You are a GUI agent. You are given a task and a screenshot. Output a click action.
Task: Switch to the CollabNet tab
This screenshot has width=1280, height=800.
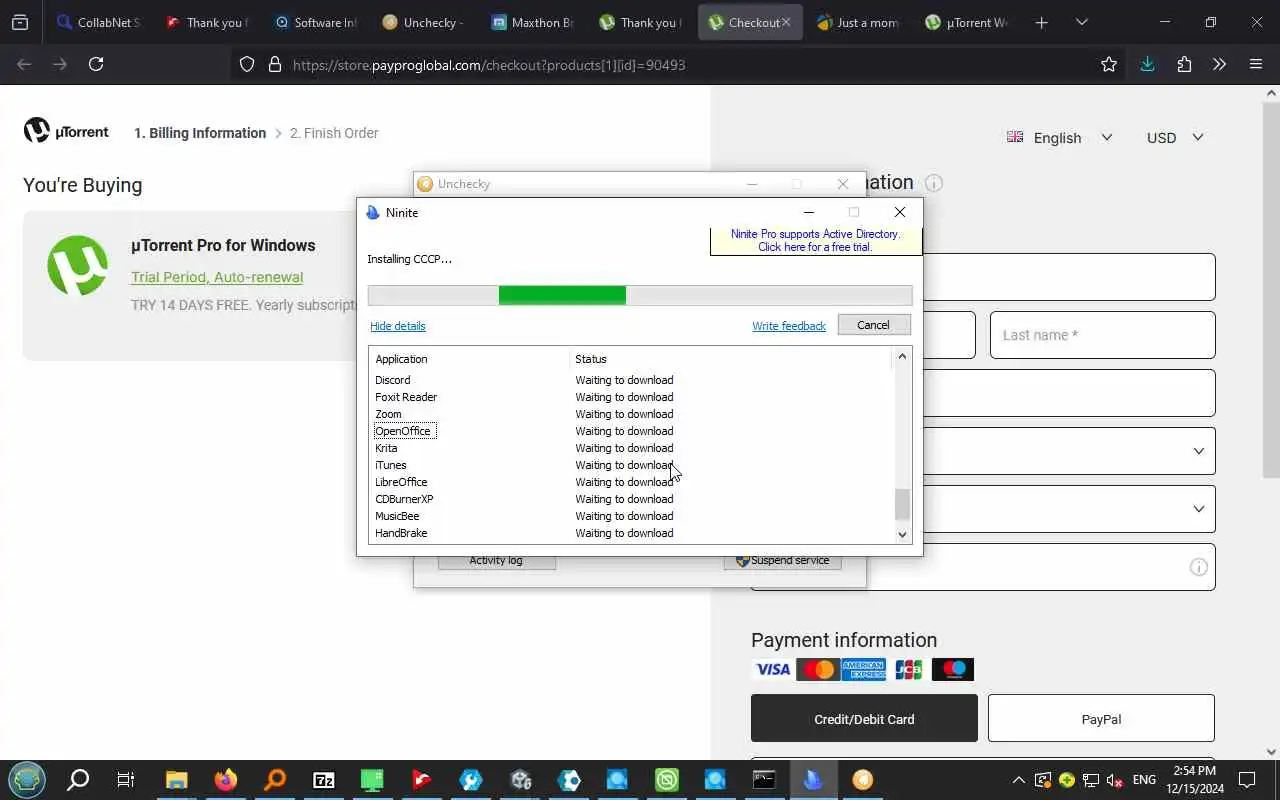[98, 22]
